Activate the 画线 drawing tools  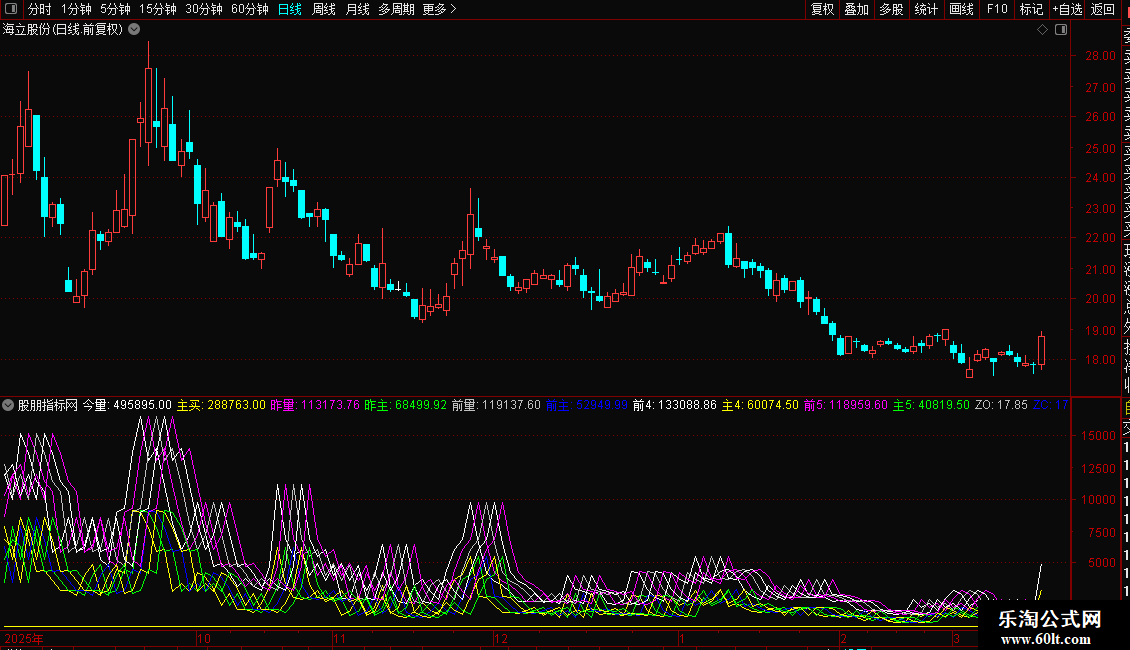(x=961, y=9)
